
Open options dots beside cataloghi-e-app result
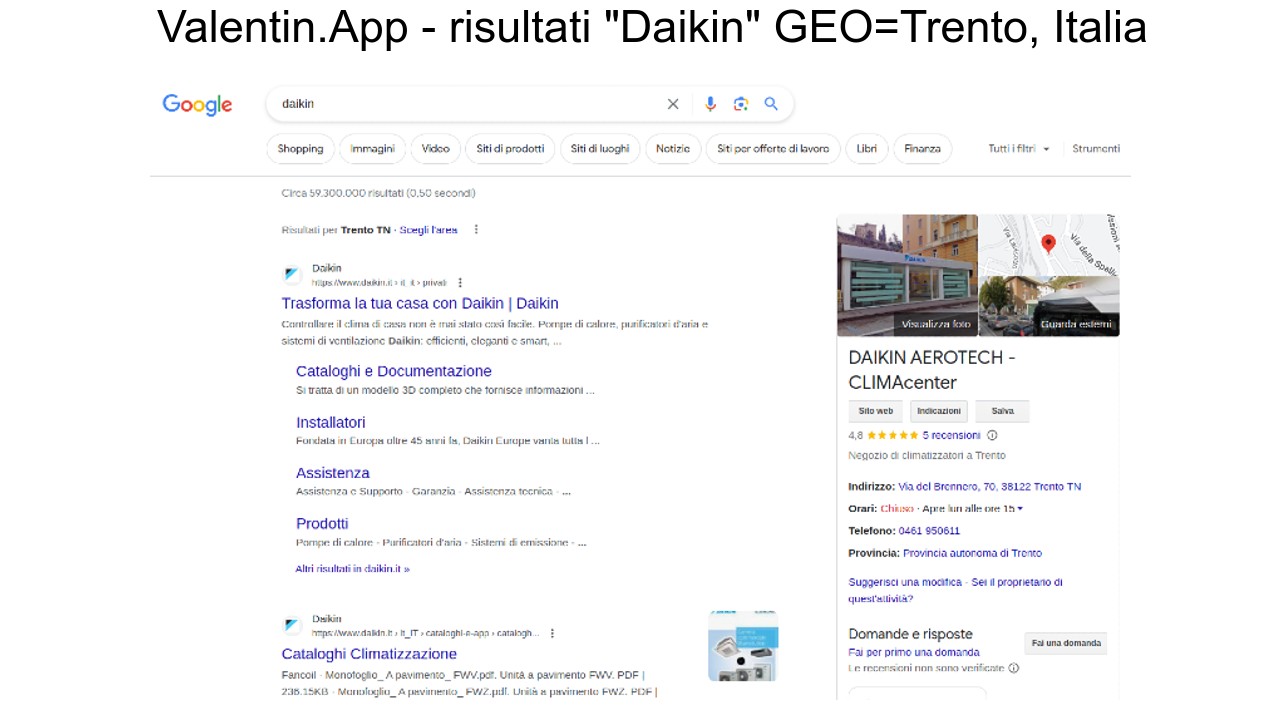552,633
